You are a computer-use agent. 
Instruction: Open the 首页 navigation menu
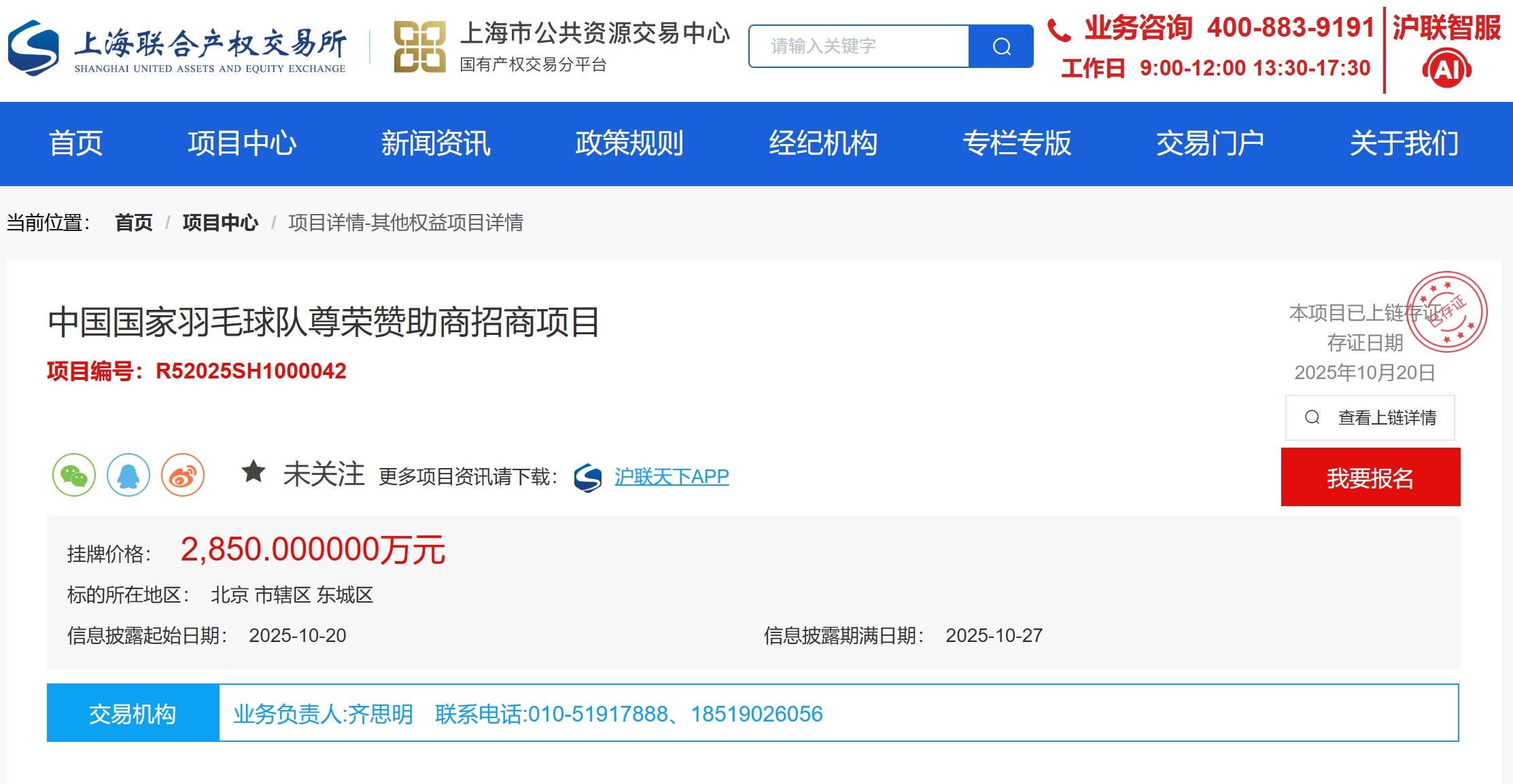click(75, 143)
